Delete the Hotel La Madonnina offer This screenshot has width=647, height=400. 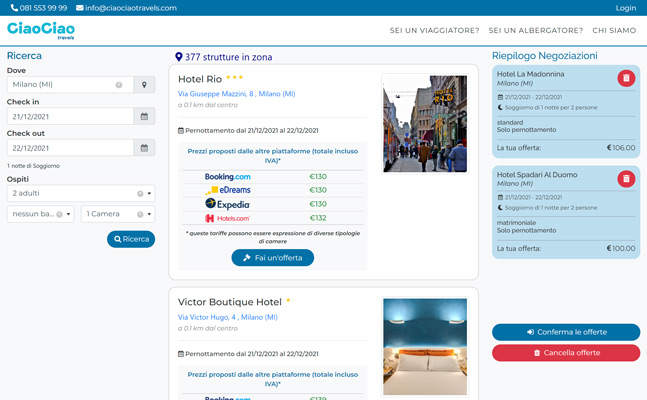626,78
